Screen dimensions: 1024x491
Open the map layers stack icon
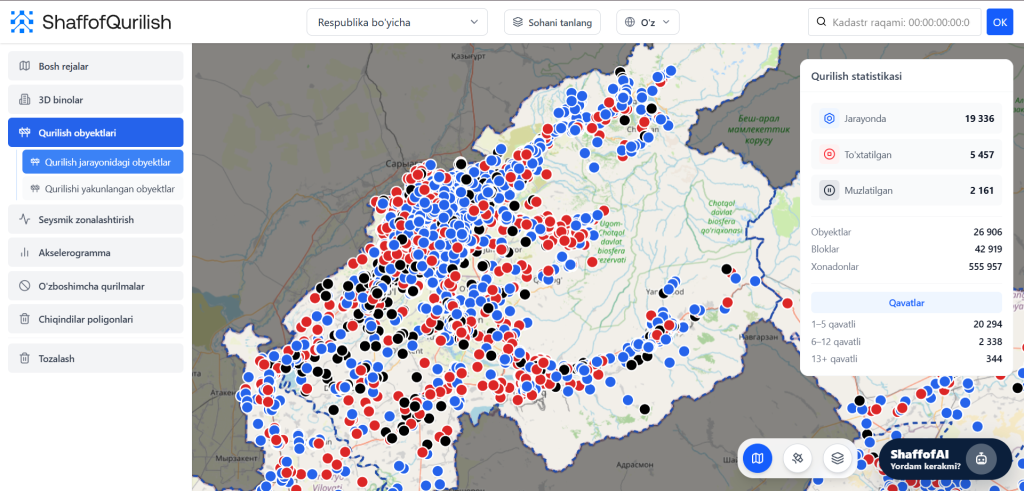[838, 458]
